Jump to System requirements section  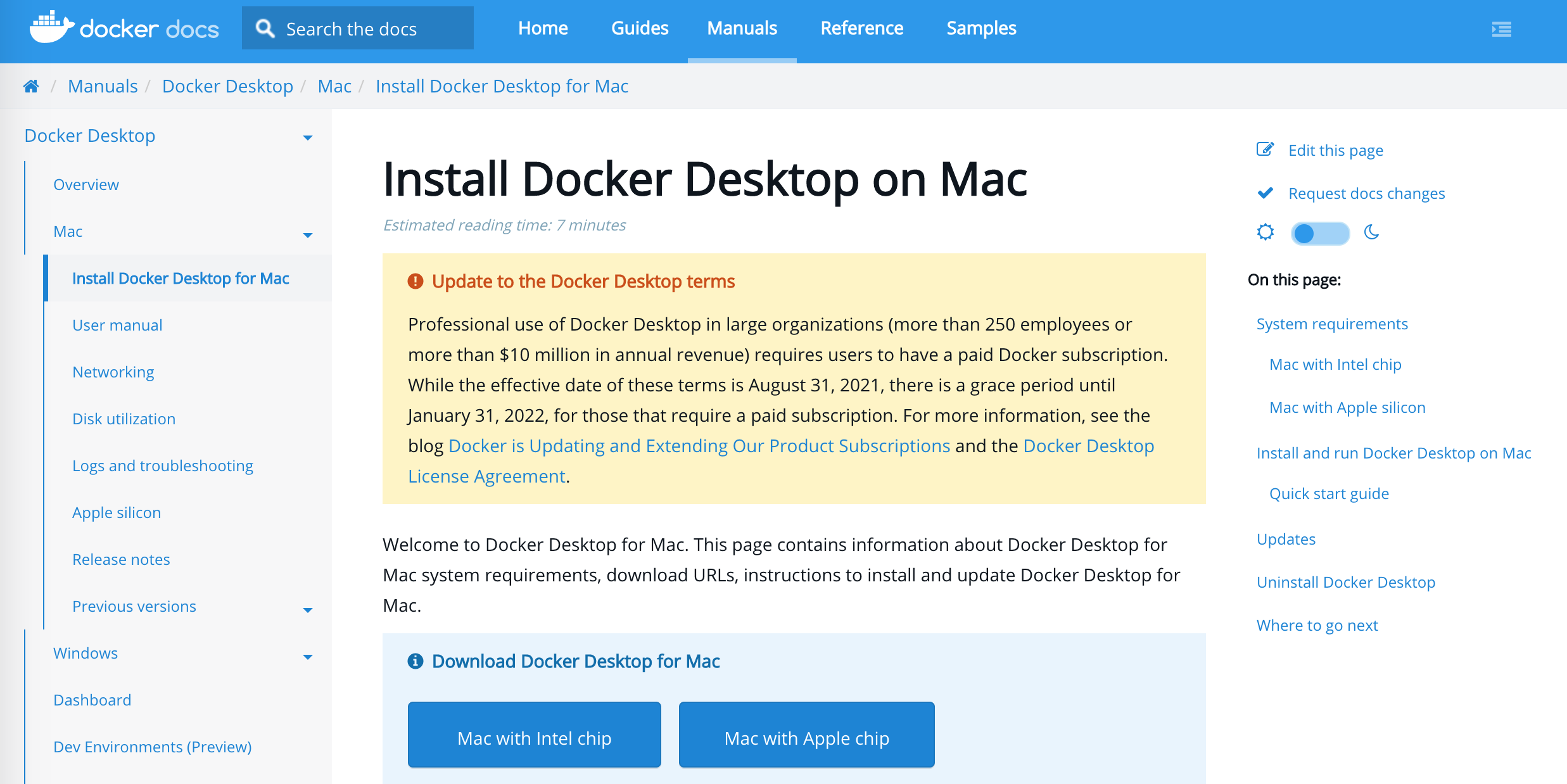pyautogui.click(x=1332, y=324)
